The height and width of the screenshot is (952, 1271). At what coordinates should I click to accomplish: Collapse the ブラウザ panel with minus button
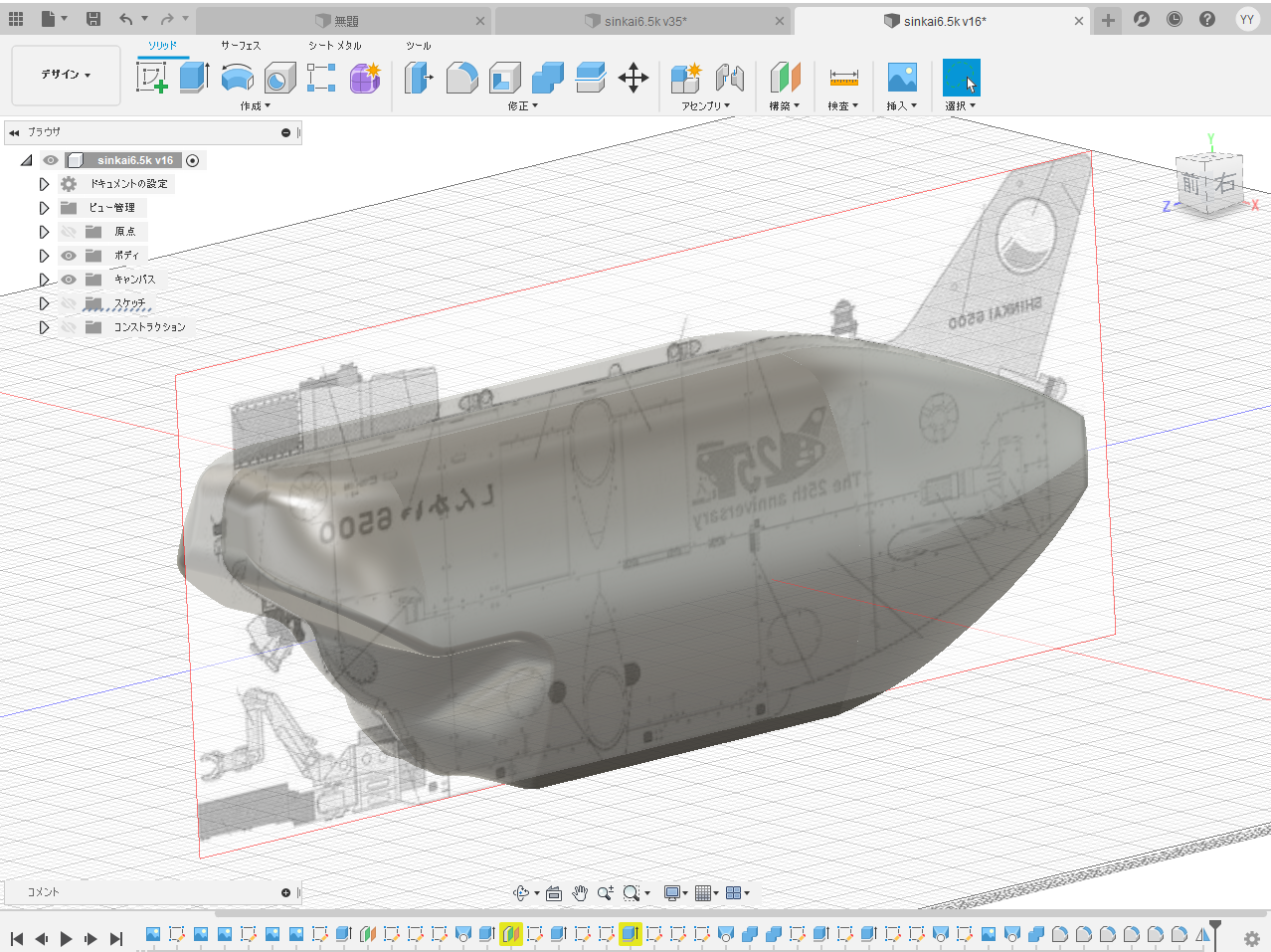[x=285, y=132]
